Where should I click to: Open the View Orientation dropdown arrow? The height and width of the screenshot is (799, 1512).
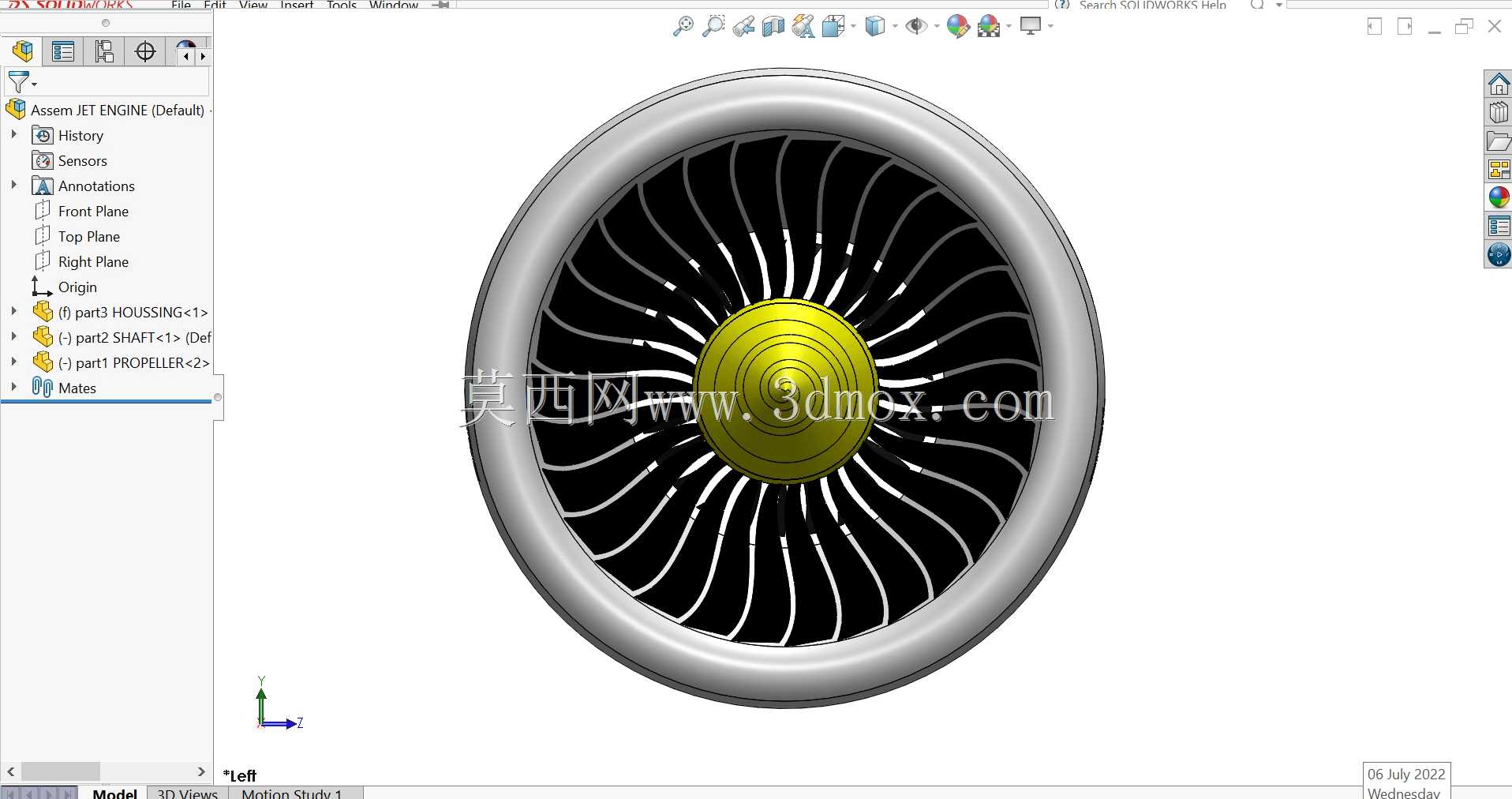(853, 27)
